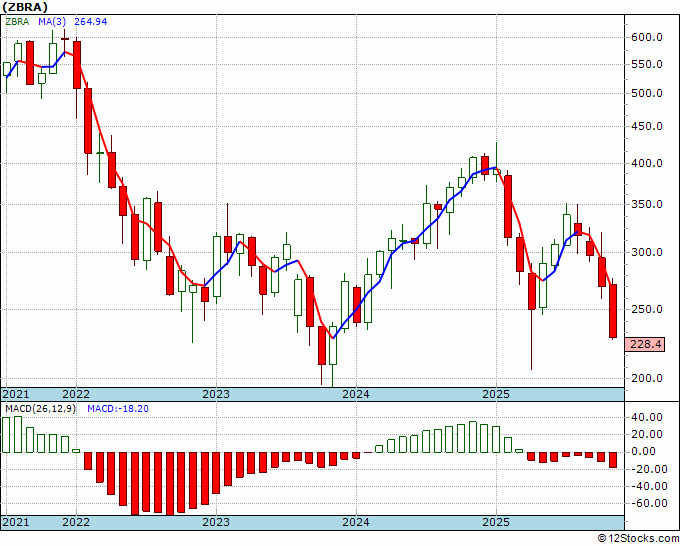680x546 pixels.
Task: Click 2025 on the MACD panel time axis
Action: click(496, 522)
